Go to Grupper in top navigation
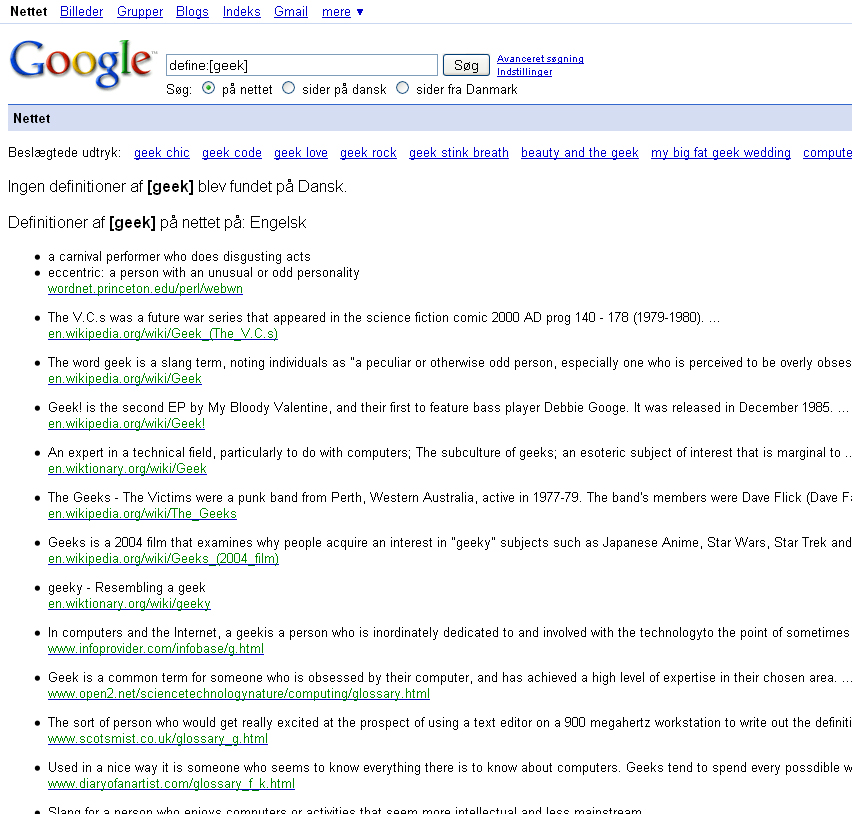Image resolution: width=852 pixels, height=814 pixels. tap(139, 12)
